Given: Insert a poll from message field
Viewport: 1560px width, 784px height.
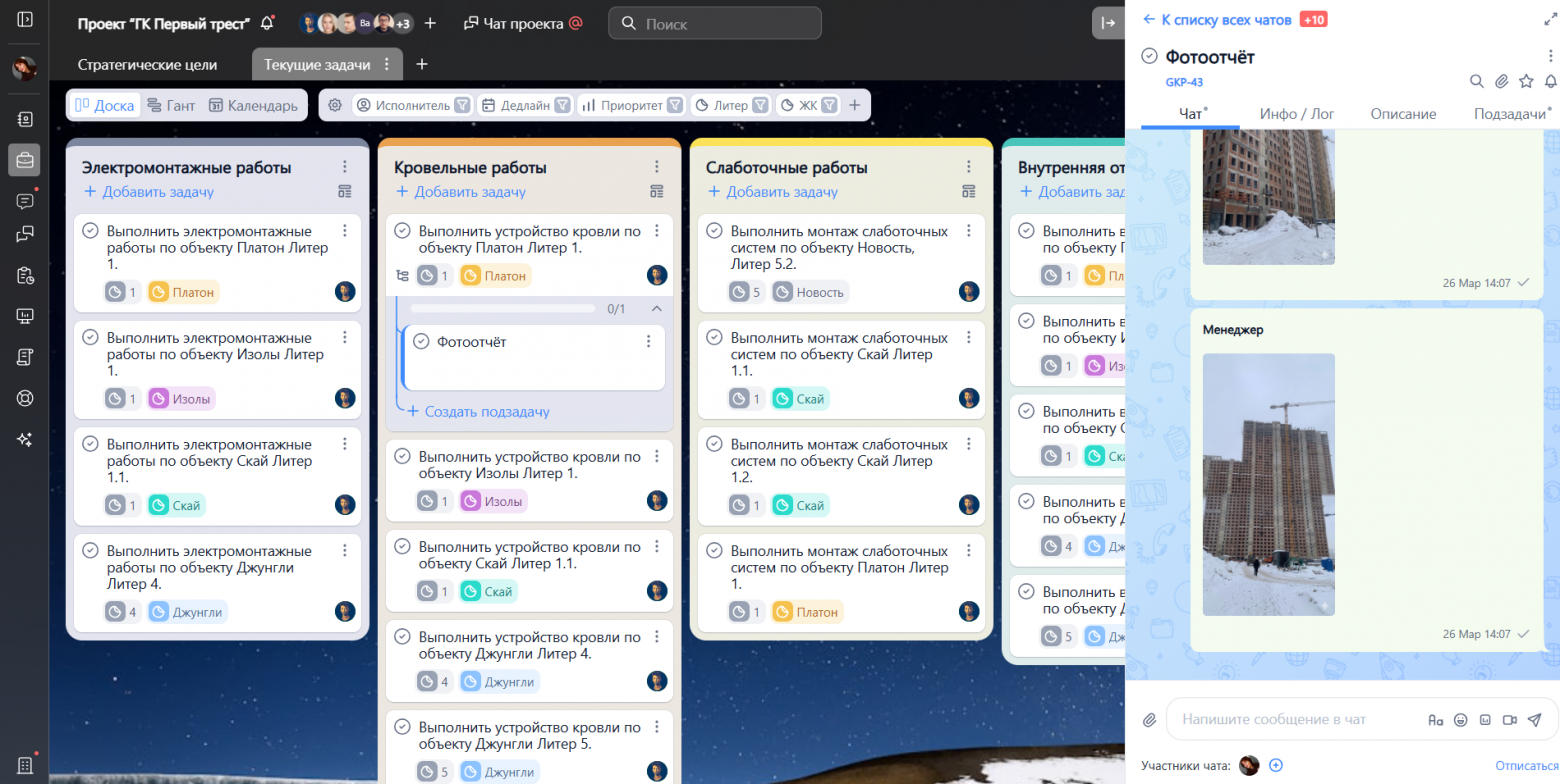Looking at the screenshot, I should (x=1485, y=719).
